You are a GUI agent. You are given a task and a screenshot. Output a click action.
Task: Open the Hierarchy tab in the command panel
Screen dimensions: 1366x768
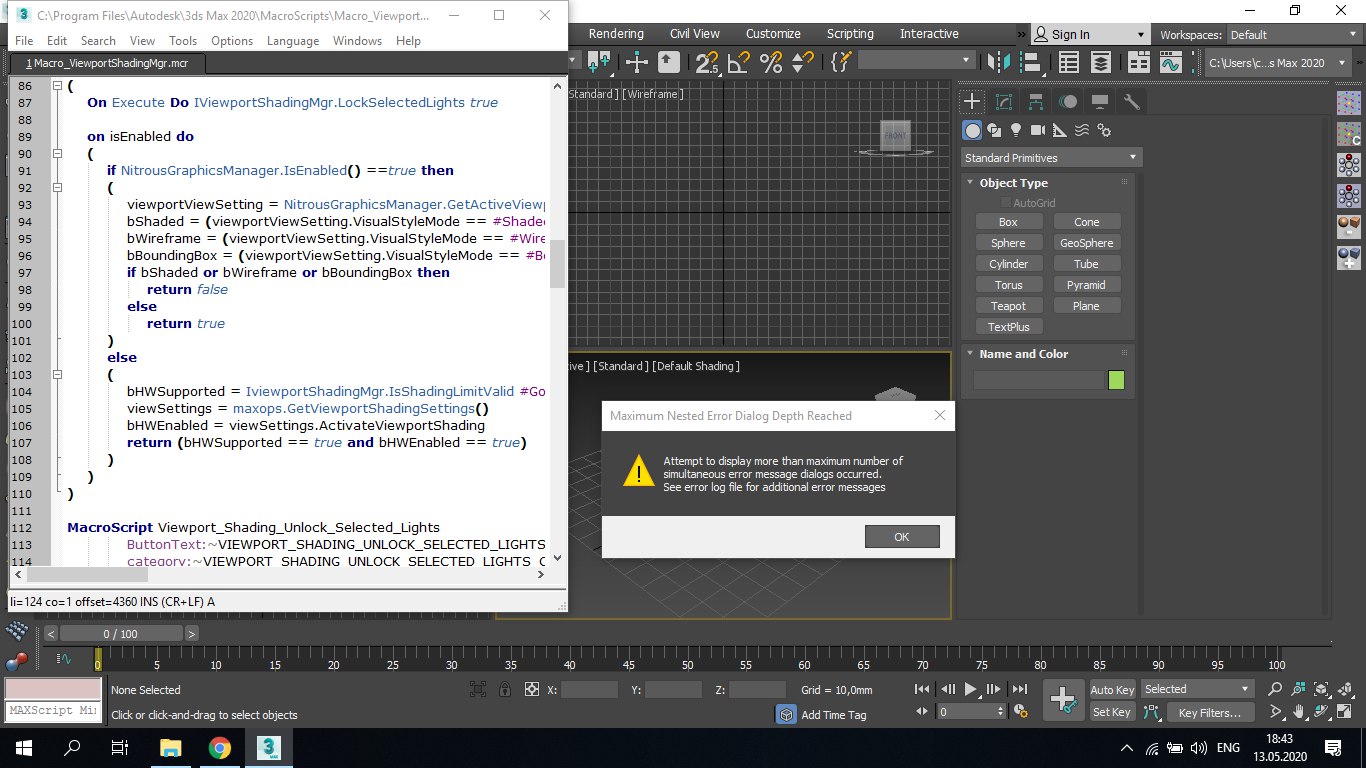[1036, 101]
